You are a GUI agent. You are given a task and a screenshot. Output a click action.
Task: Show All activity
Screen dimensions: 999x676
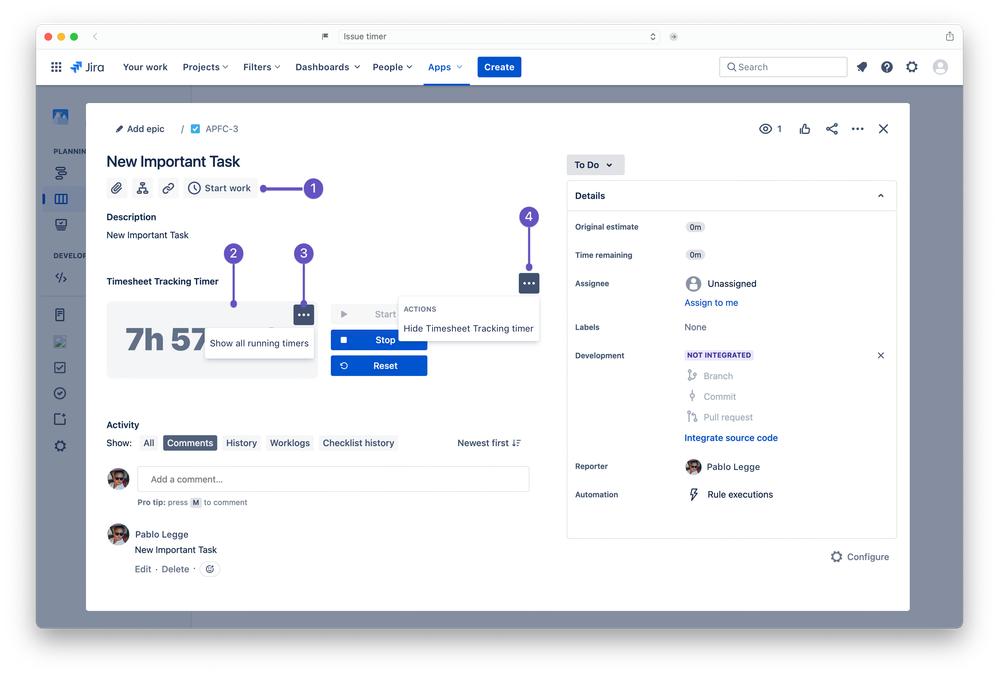click(x=148, y=443)
